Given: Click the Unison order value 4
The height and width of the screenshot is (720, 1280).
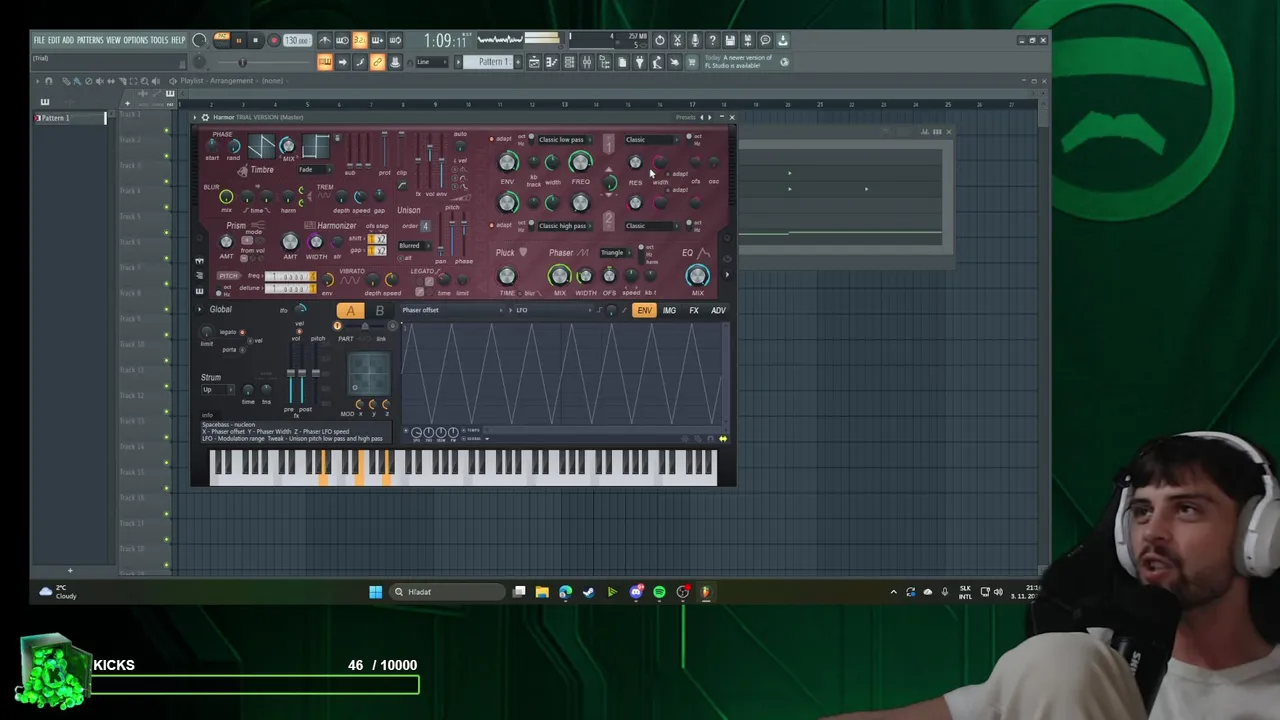Looking at the screenshot, I should 424,226.
